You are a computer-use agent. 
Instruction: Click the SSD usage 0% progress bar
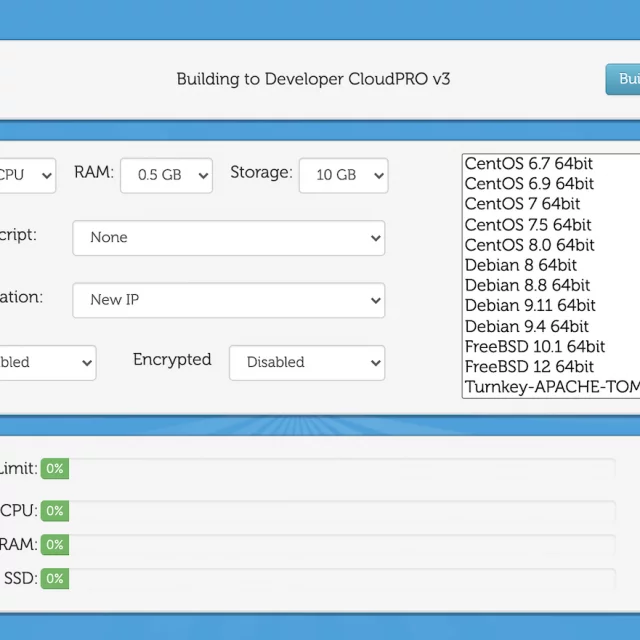click(328, 578)
